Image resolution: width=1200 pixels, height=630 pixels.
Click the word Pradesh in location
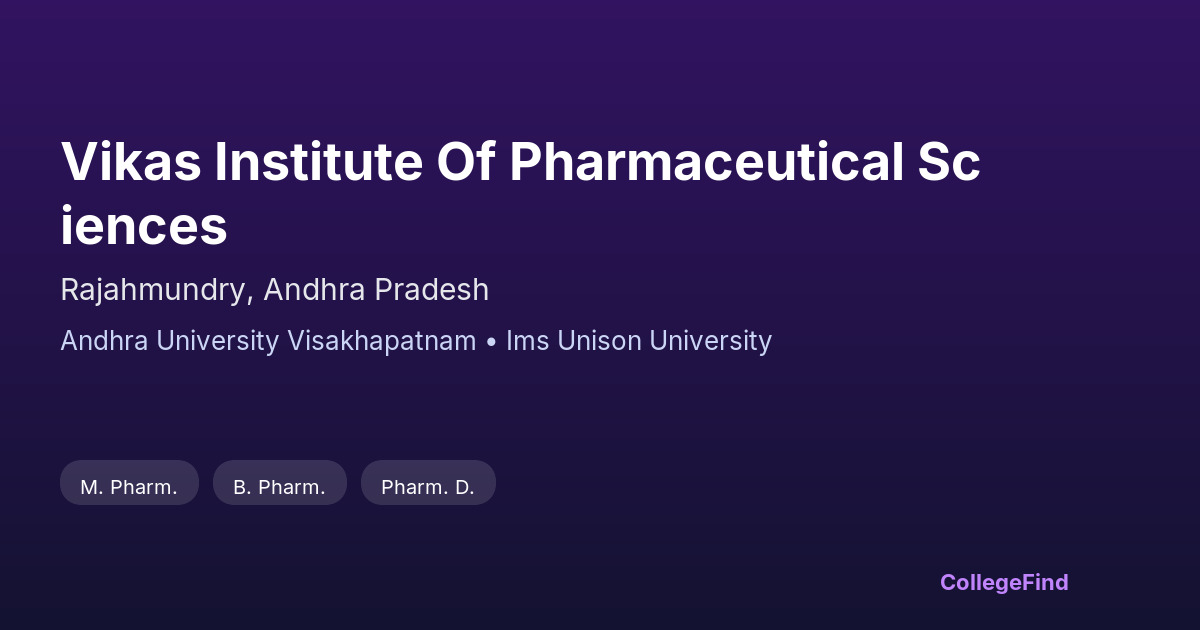(x=432, y=290)
